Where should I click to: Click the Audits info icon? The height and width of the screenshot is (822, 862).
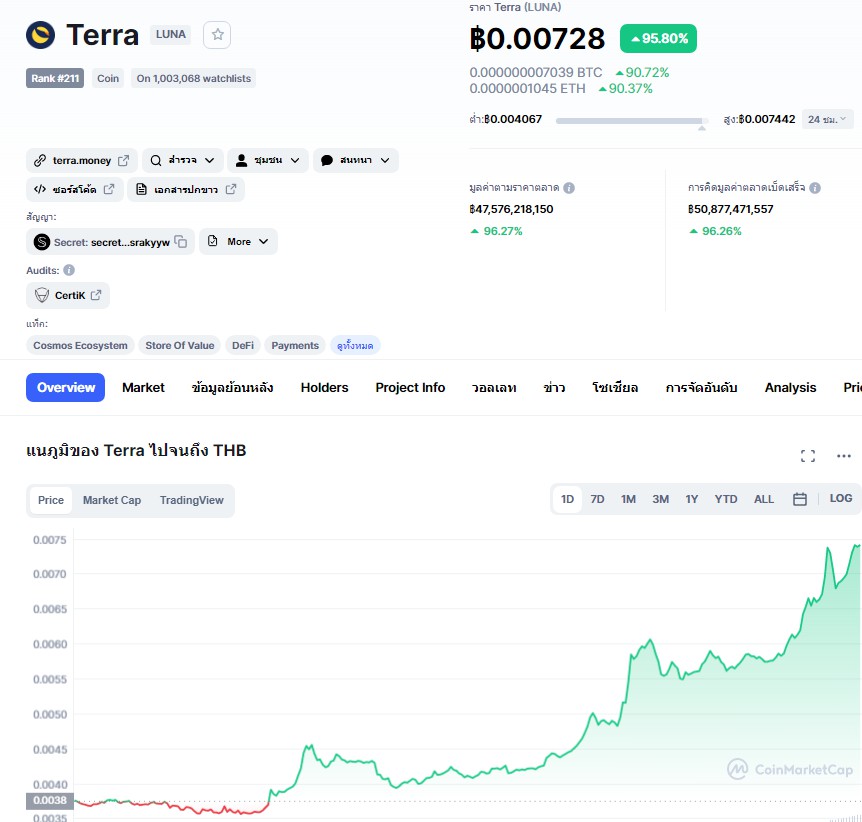tap(69, 270)
